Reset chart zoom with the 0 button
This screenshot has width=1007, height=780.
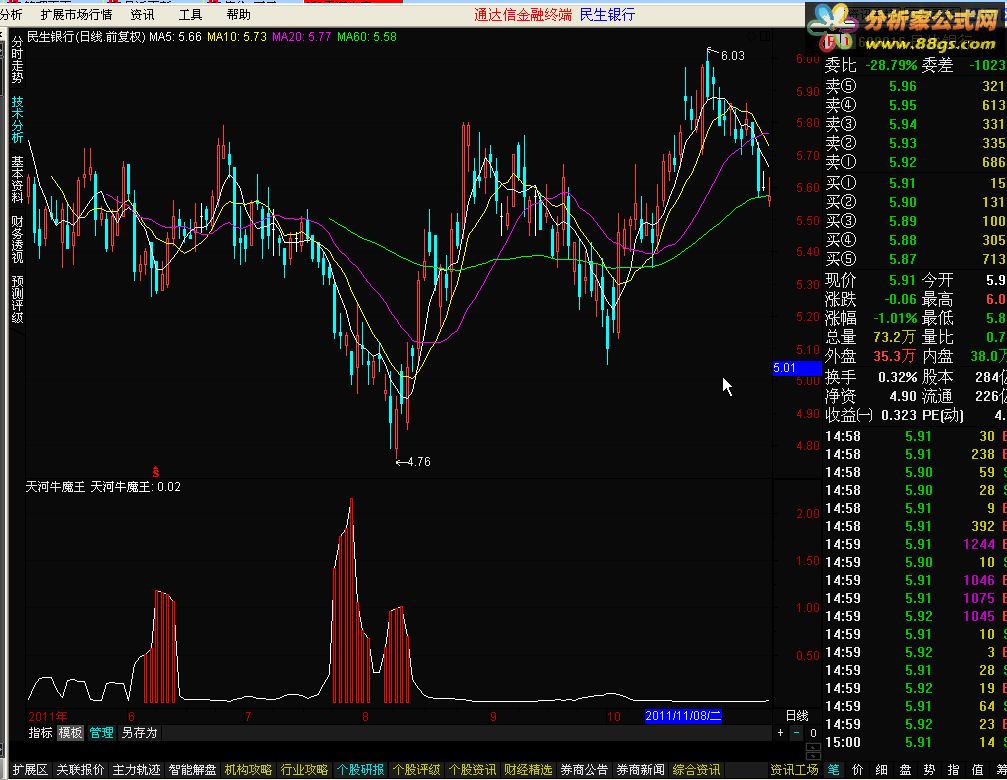(x=813, y=732)
